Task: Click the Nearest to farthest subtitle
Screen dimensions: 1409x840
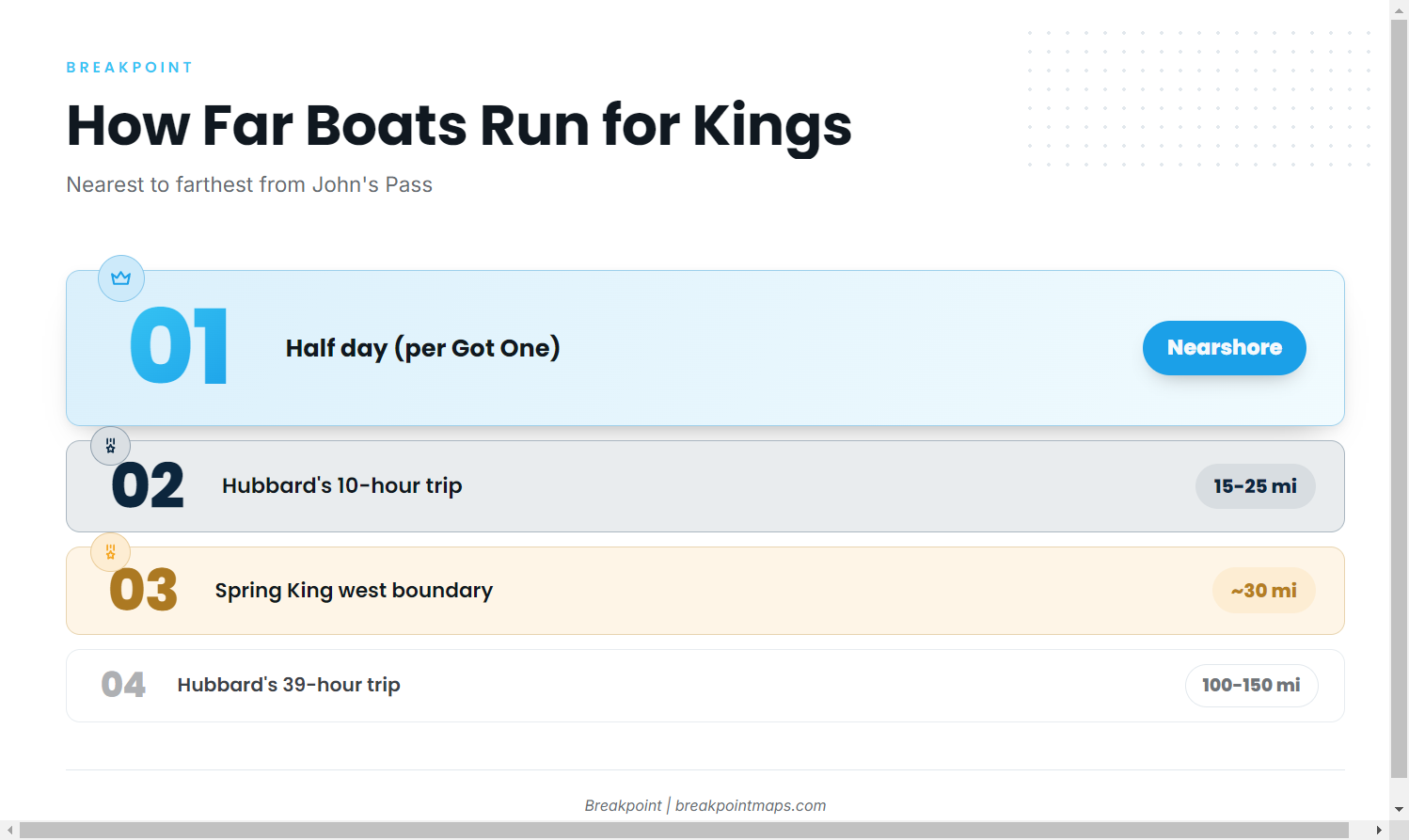Action: pos(249,184)
